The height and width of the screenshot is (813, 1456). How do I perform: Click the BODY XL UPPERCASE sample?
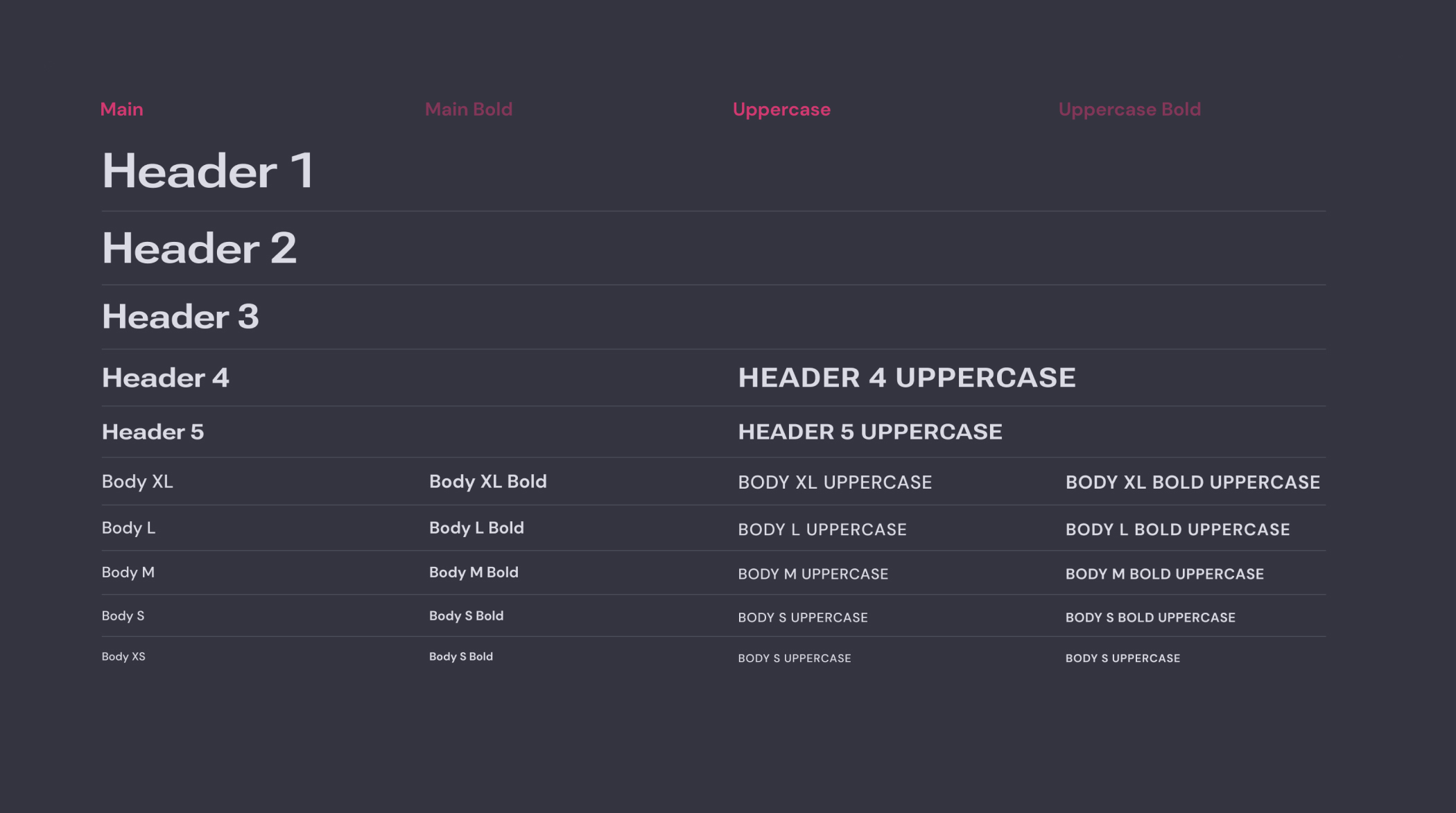[834, 482]
